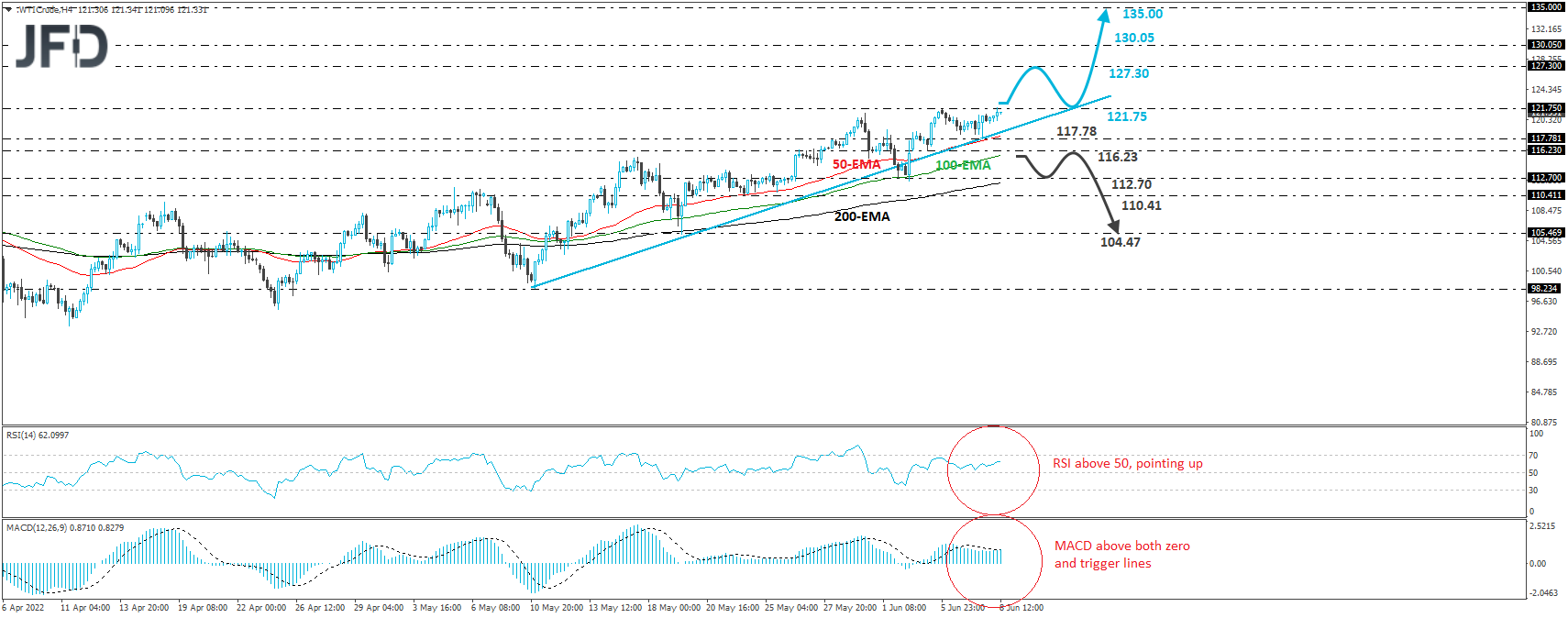1568x618 pixels.
Task: Click the 6 Apr 2022 date label
Action: [x=23, y=608]
